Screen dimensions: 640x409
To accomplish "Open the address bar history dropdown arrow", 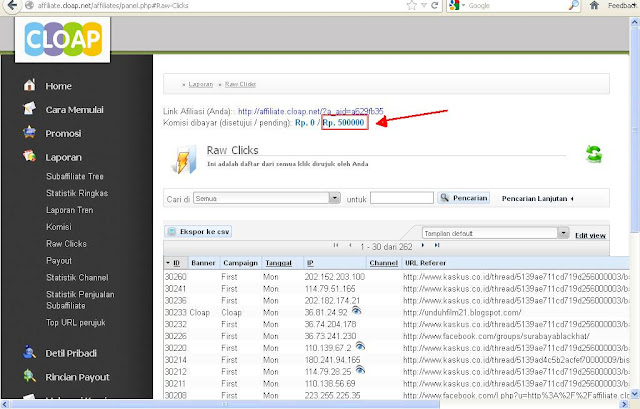I will tap(424, 5).
